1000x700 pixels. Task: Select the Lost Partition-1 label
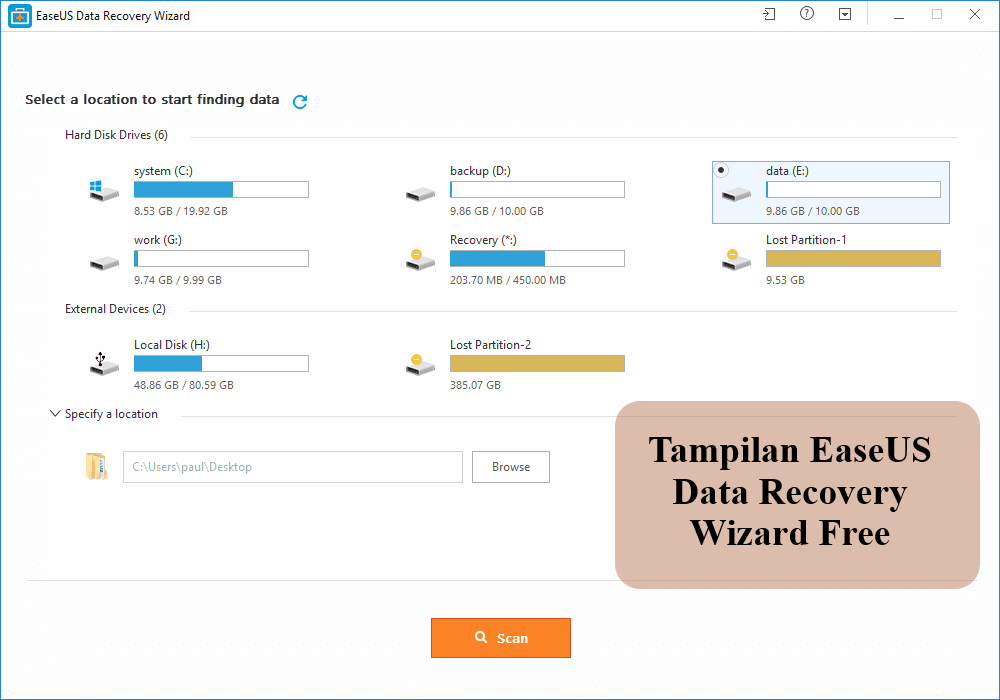(806, 240)
